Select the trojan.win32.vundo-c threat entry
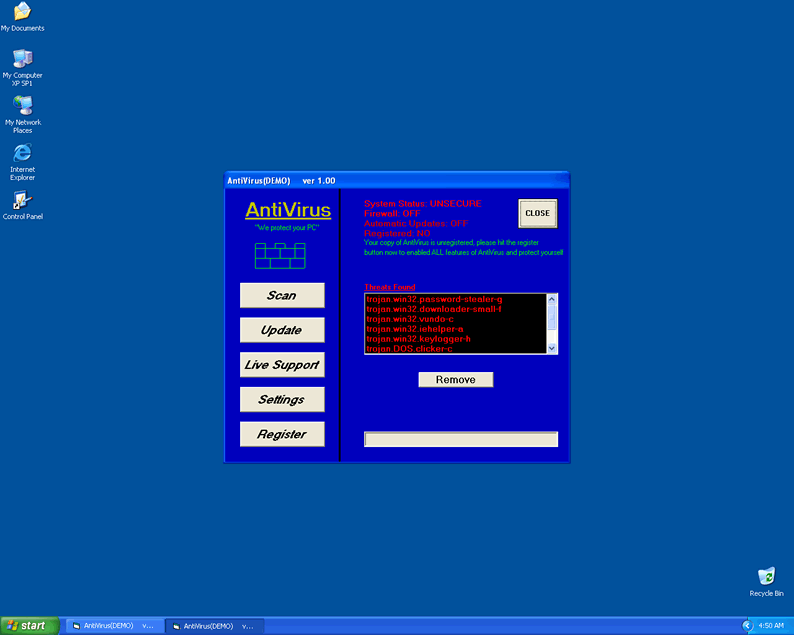 pyautogui.click(x=410, y=319)
